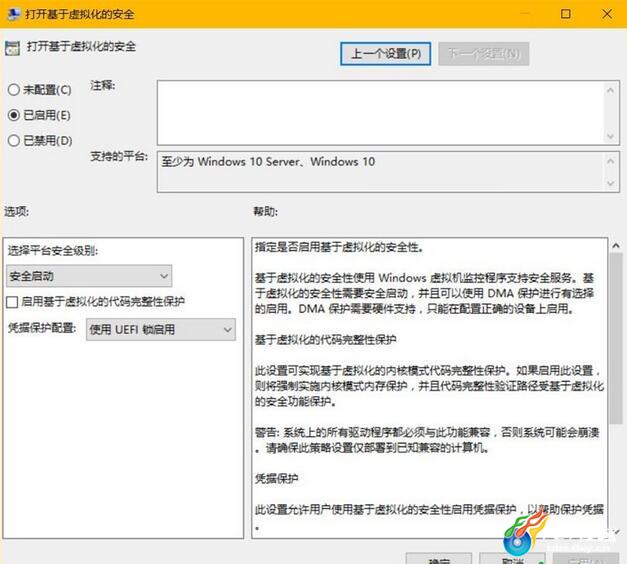
Task: Click the 选项: label
Action: point(17,211)
